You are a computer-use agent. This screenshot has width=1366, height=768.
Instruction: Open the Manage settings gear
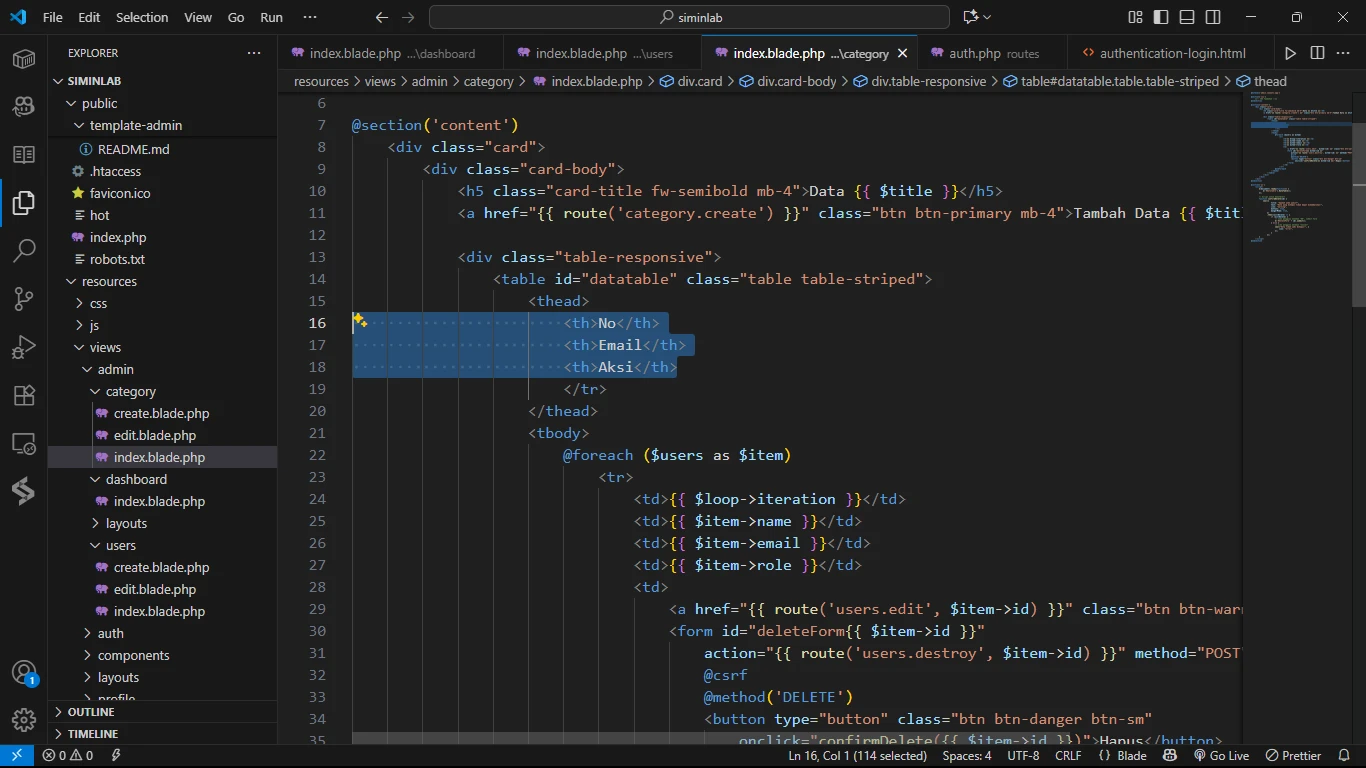24,720
